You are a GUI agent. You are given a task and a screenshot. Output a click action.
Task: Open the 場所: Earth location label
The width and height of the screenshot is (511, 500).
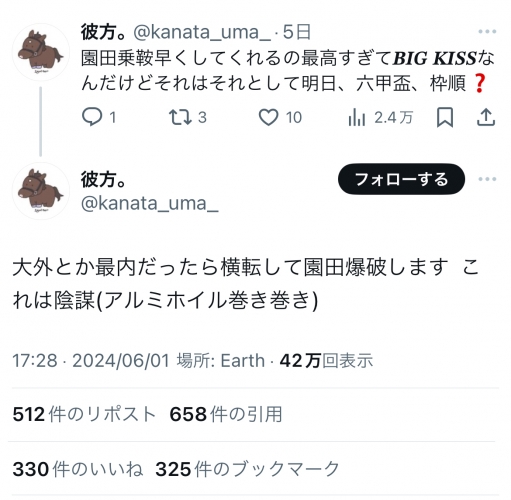click(221, 361)
